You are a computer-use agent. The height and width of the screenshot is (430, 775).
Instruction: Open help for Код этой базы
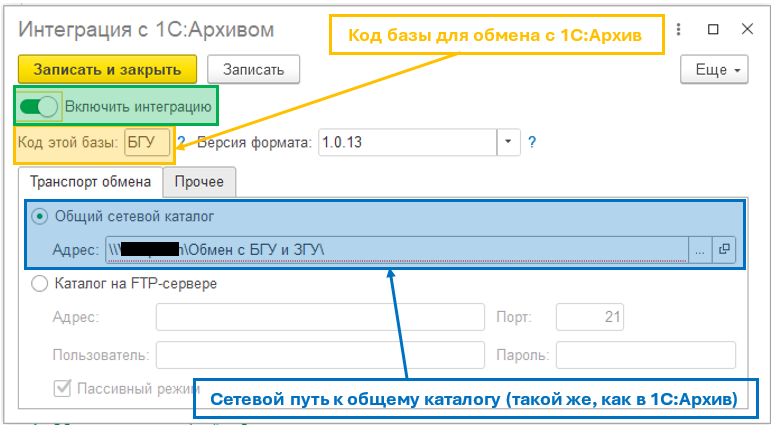coord(181,142)
